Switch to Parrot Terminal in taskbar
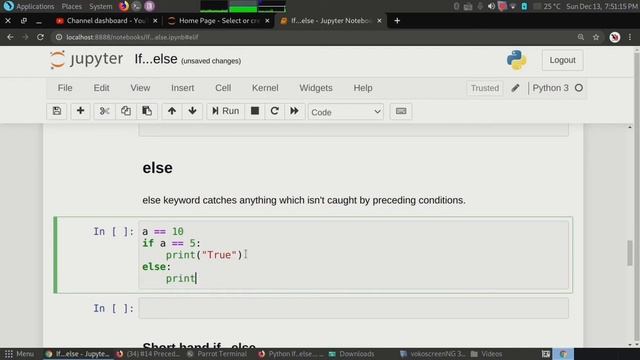The height and width of the screenshot is (360, 640). pyautogui.click(x=217, y=354)
